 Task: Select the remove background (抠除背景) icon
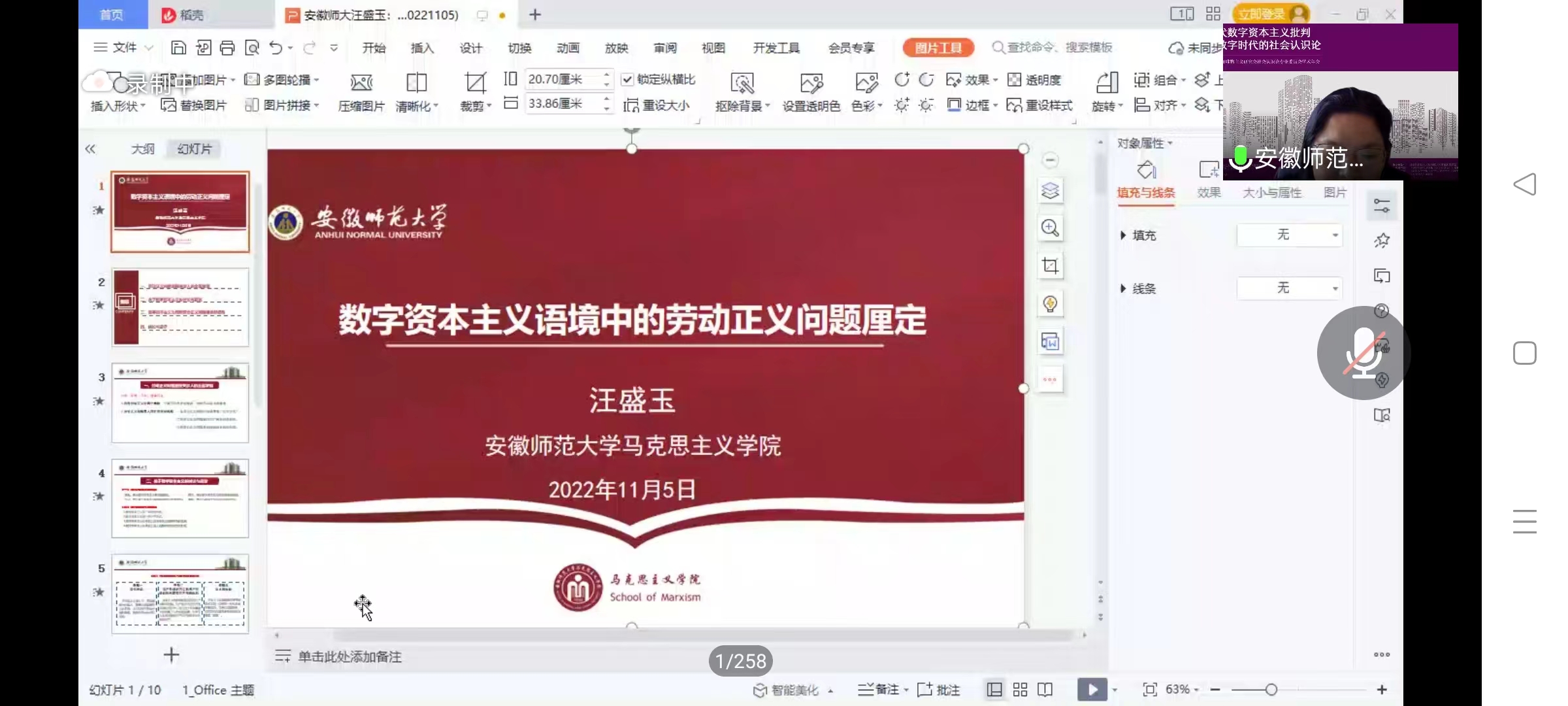point(742,84)
